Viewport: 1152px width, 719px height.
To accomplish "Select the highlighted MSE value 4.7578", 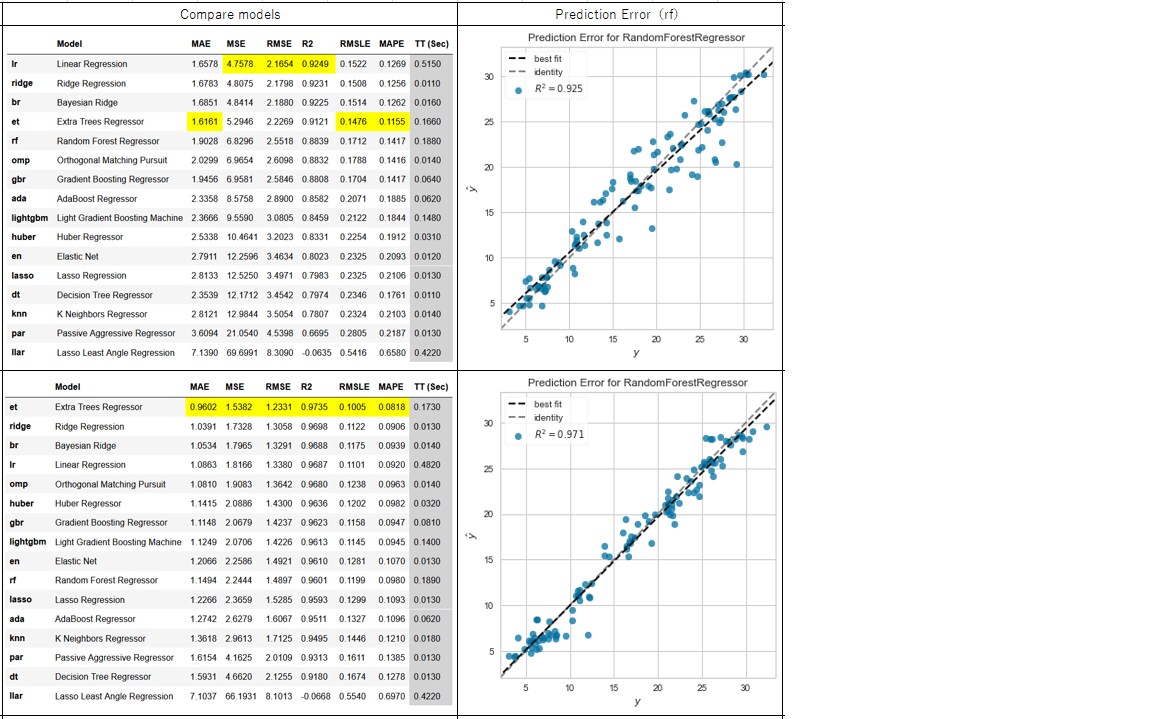I will click(240, 64).
